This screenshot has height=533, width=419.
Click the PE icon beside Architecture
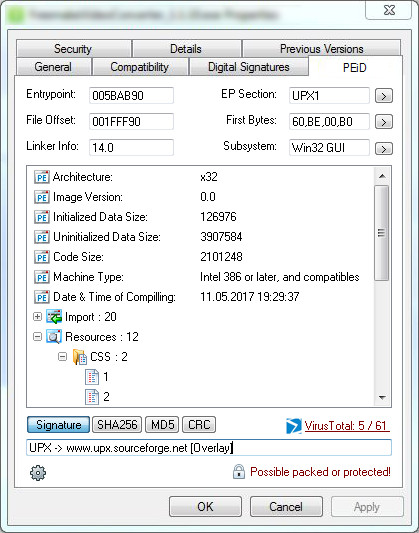click(x=42, y=177)
